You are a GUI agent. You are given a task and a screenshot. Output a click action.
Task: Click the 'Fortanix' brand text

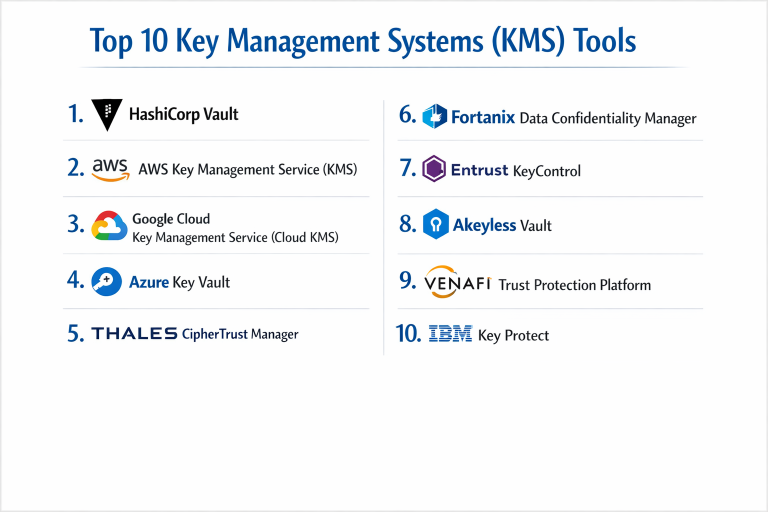(483, 118)
